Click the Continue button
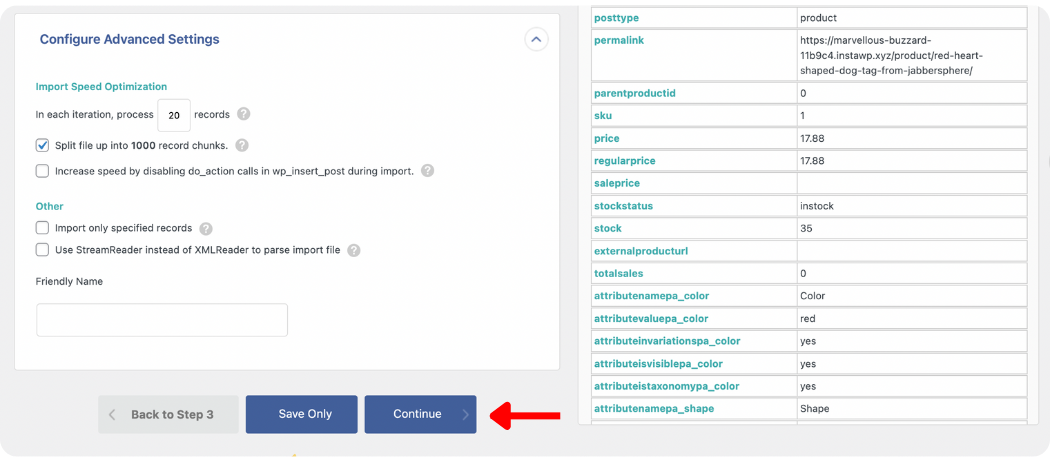1050x461 pixels. [420, 414]
